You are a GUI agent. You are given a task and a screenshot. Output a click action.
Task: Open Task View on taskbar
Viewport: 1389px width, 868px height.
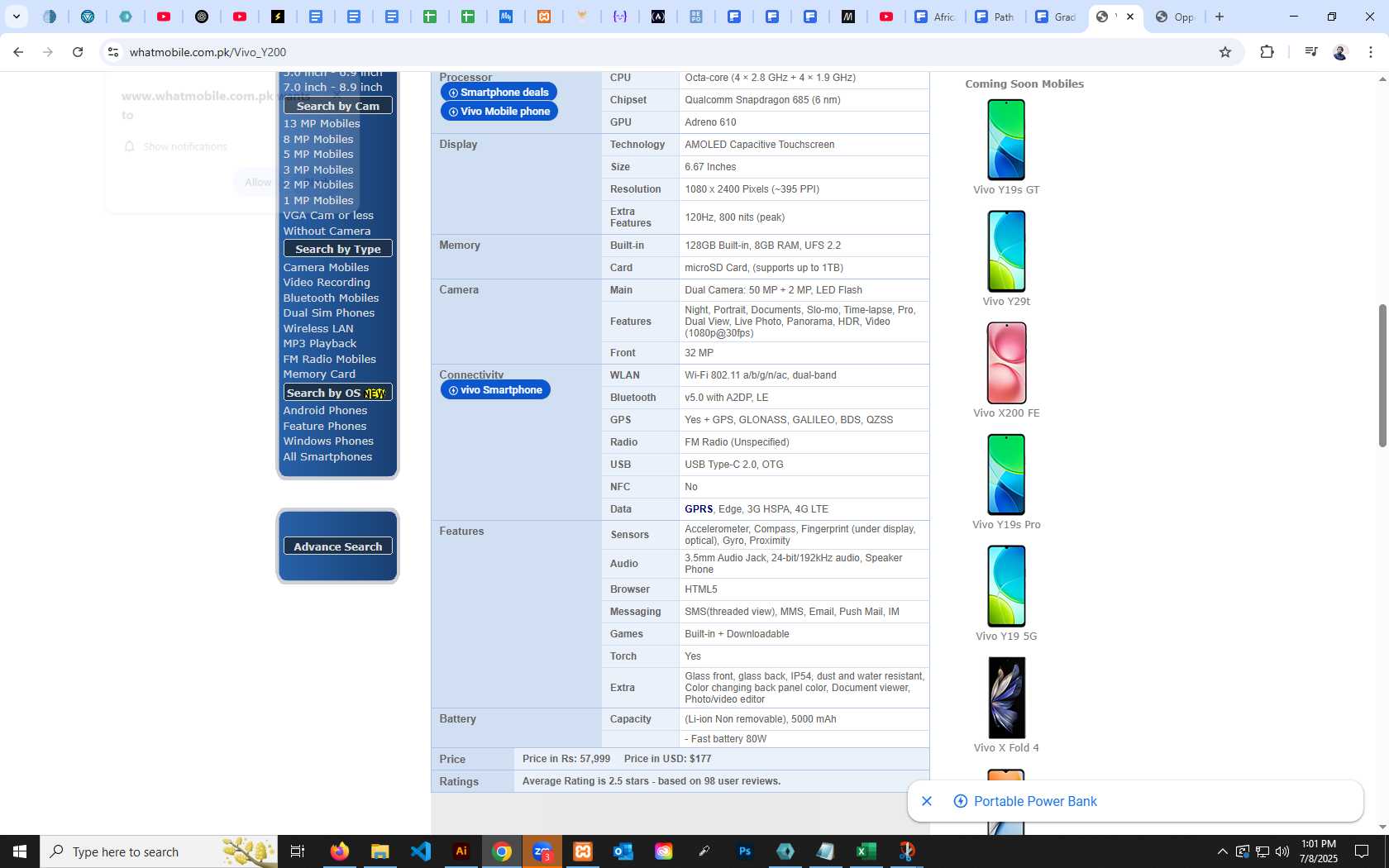coord(298,851)
